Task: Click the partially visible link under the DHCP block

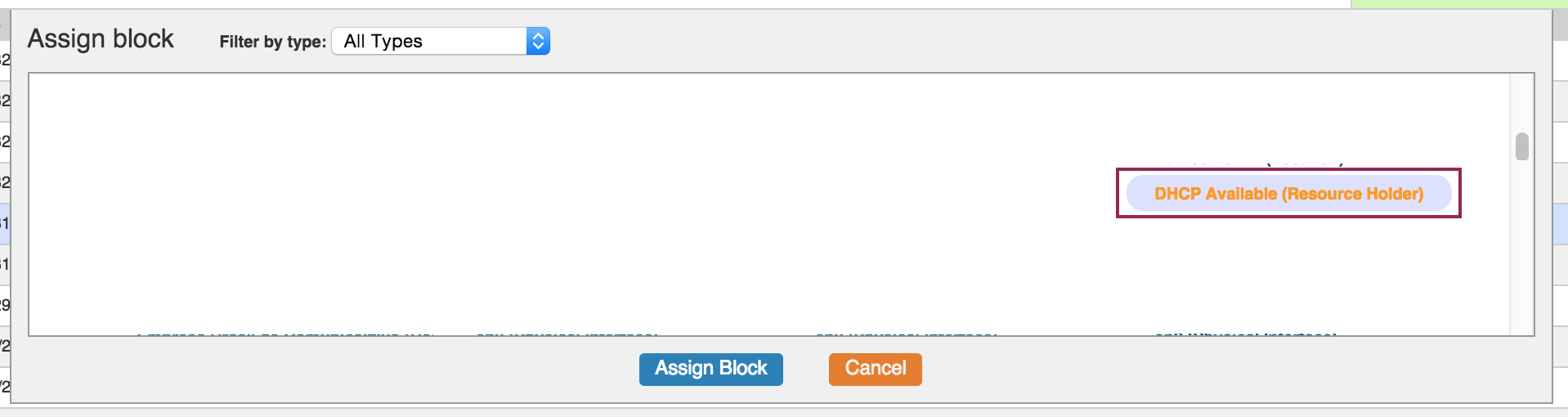Action: pos(1245,333)
